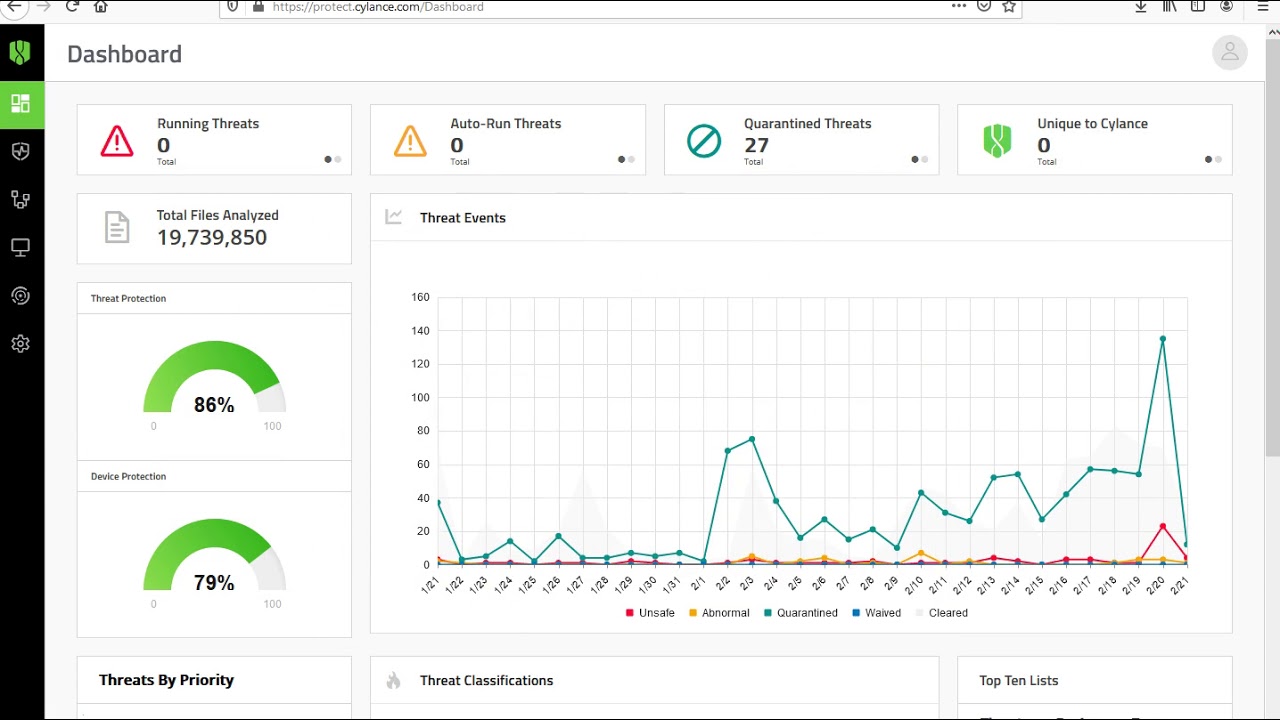
Task: Click the Auto-Run Threats card title
Action: pos(506,124)
